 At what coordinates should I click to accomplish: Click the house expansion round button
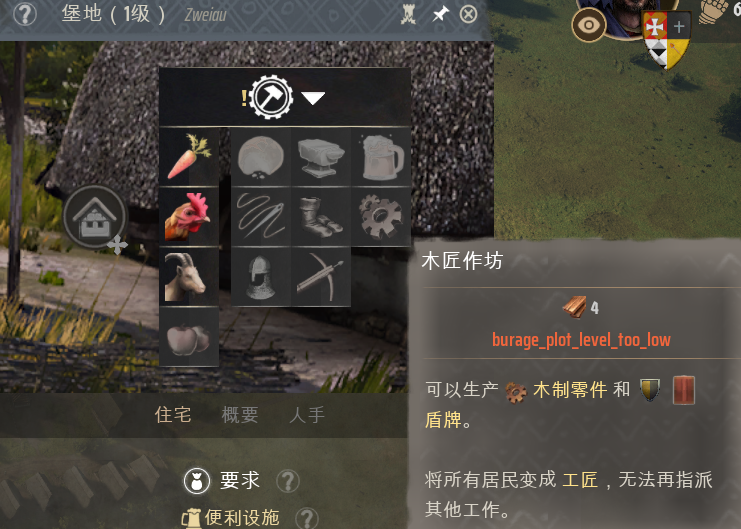(95, 217)
